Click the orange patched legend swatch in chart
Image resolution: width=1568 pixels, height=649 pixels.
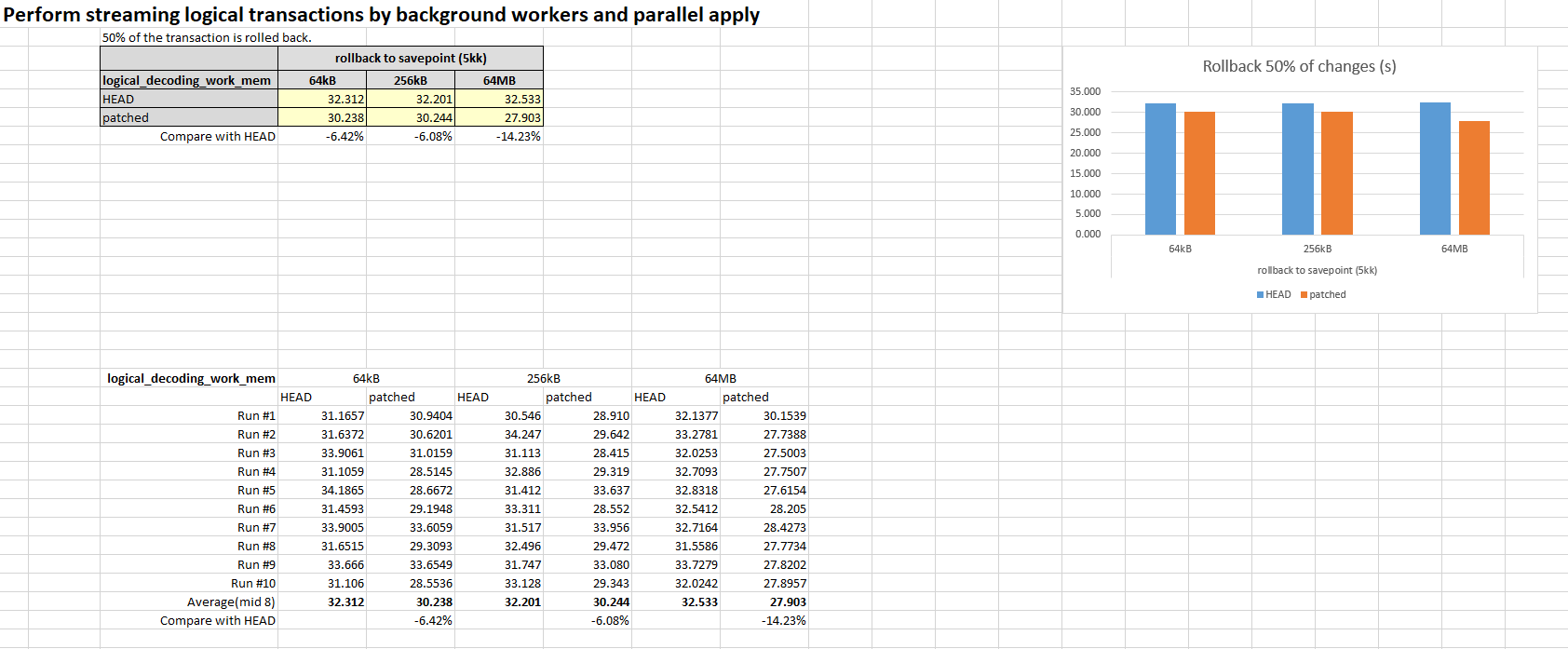tap(1304, 295)
